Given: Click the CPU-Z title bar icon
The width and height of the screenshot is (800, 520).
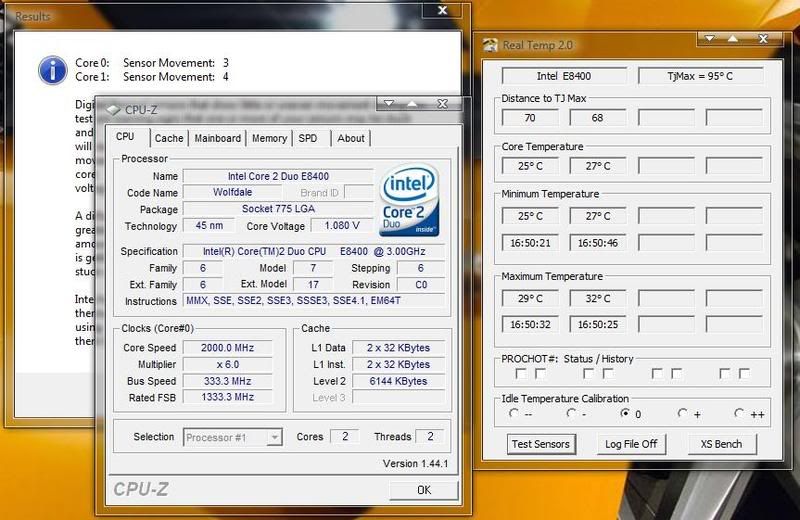Looking at the screenshot, I should (x=113, y=110).
